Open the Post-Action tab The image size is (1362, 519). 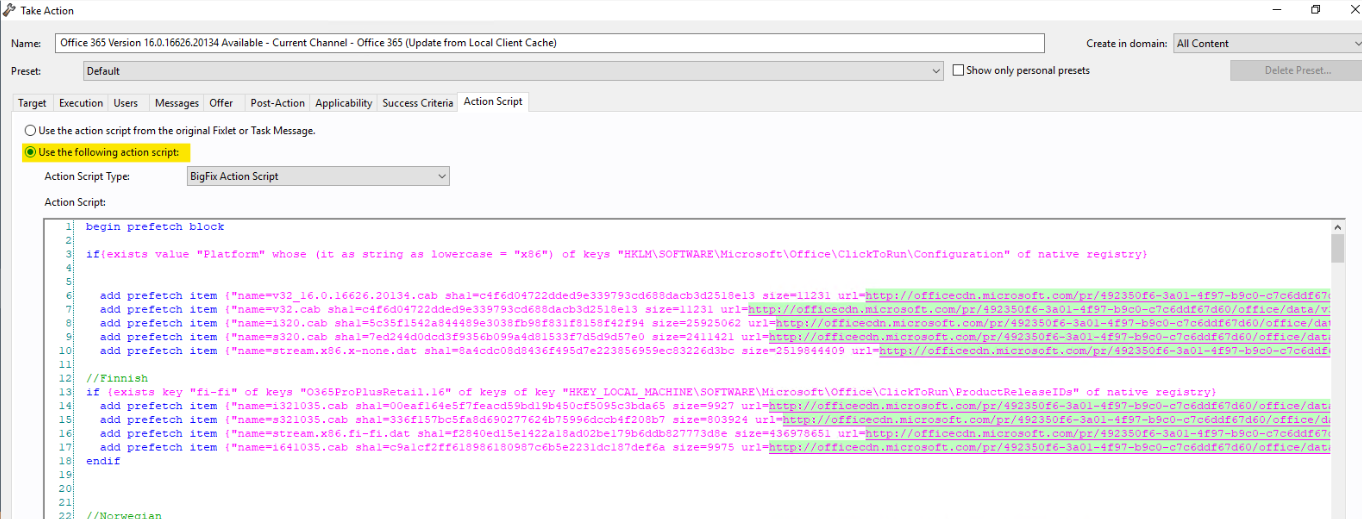(x=278, y=103)
